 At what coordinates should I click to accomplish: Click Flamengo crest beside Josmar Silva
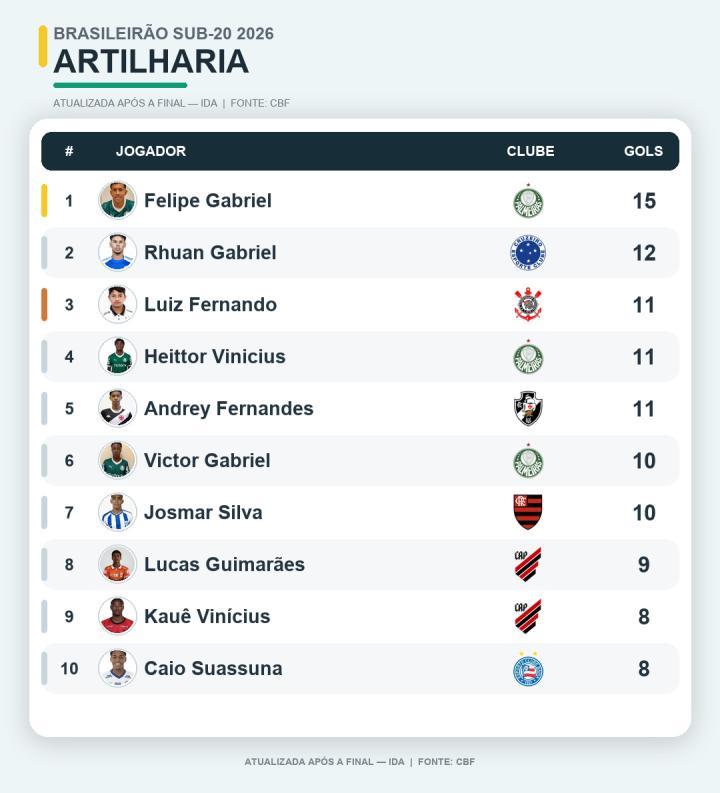point(528,512)
